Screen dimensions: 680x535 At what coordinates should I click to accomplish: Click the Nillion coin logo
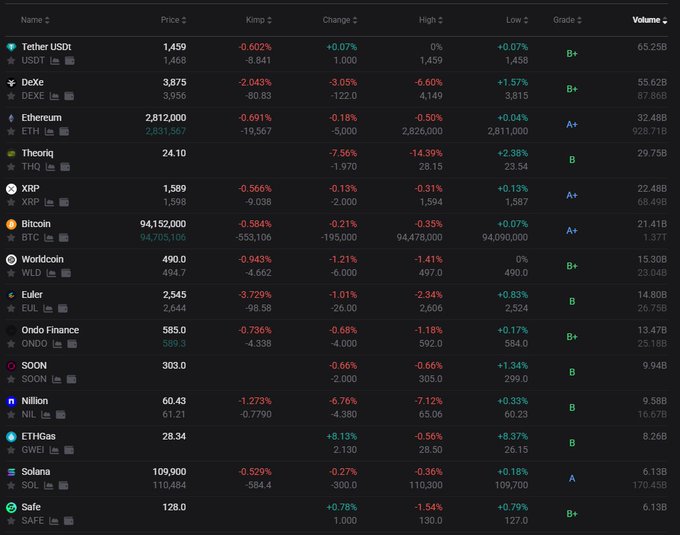11,401
